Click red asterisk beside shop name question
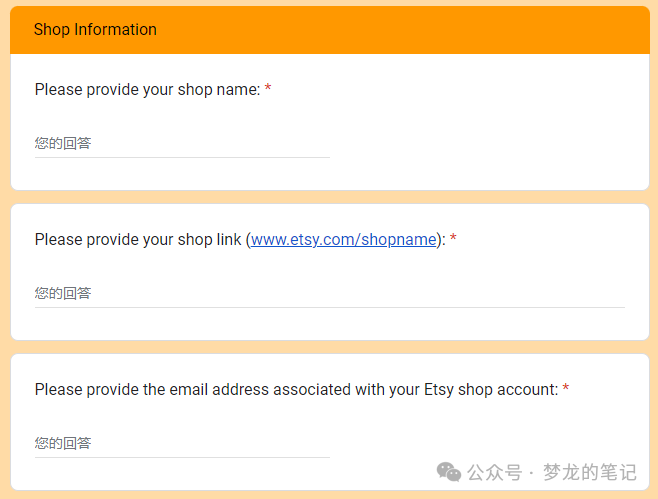This screenshot has height=499, width=658. tap(268, 88)
